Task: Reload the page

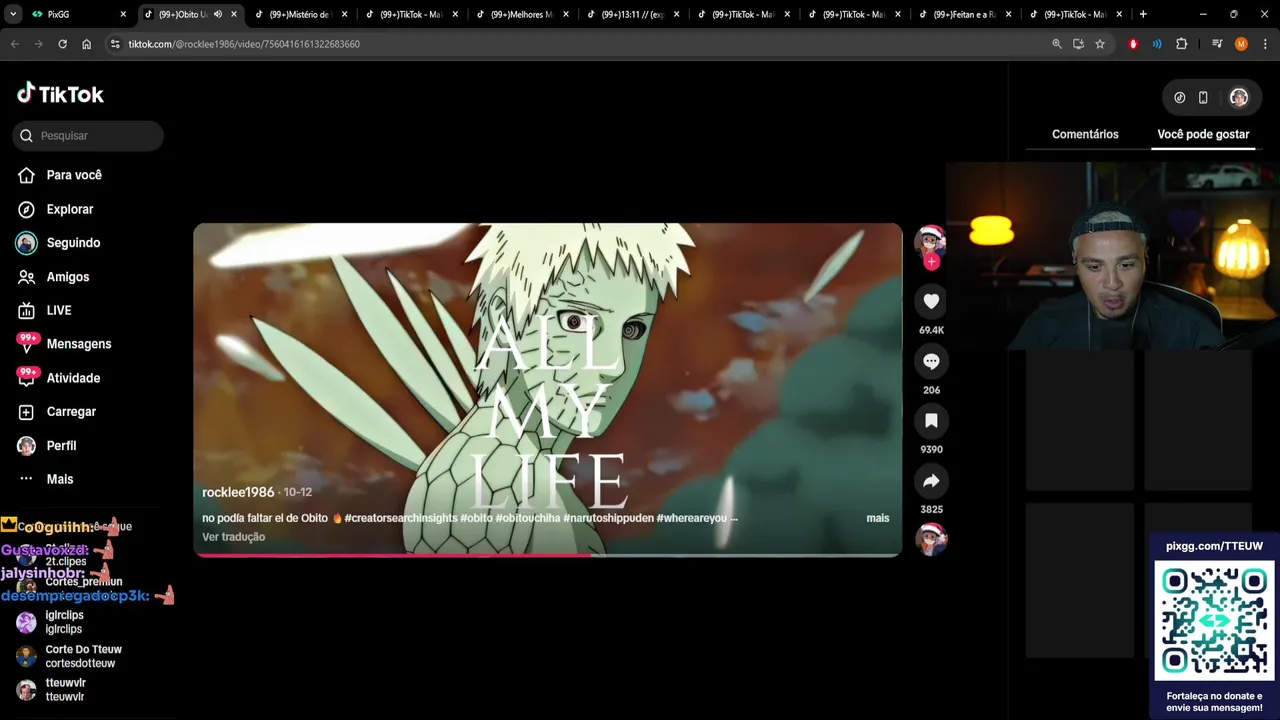Action: pyautogui.click(x=62, y=44)
